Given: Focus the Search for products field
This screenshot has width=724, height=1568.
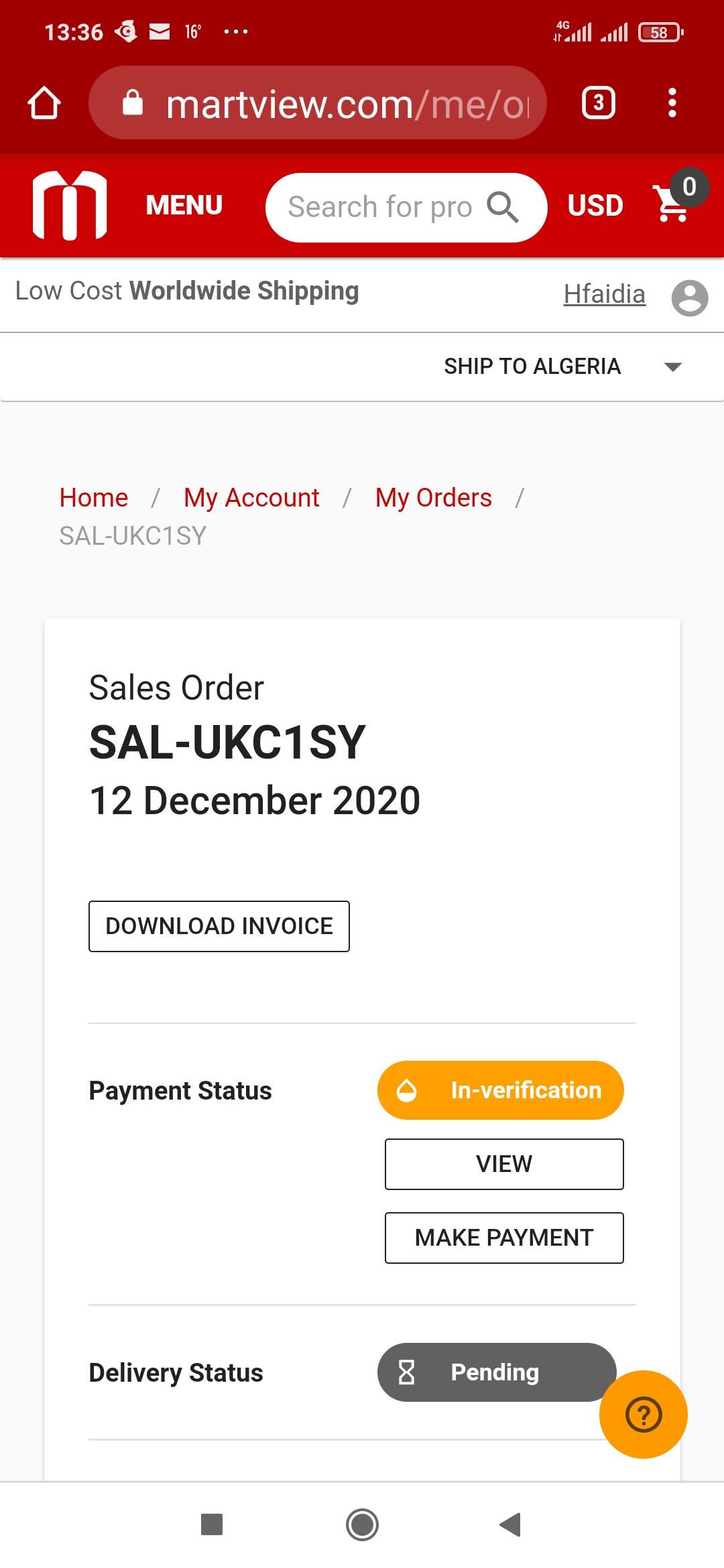Looking at the screenshot, I should 380,207.
